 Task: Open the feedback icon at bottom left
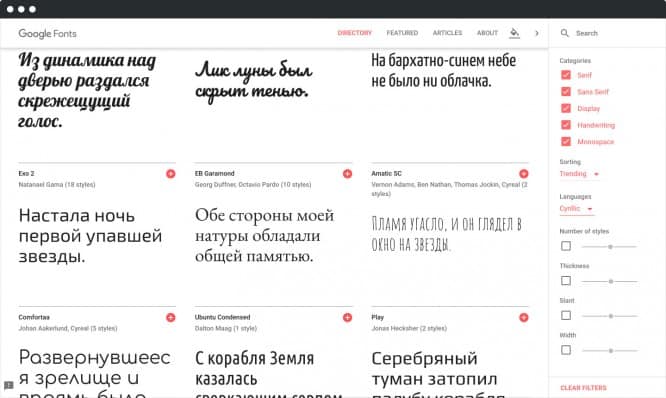[8, 385]
